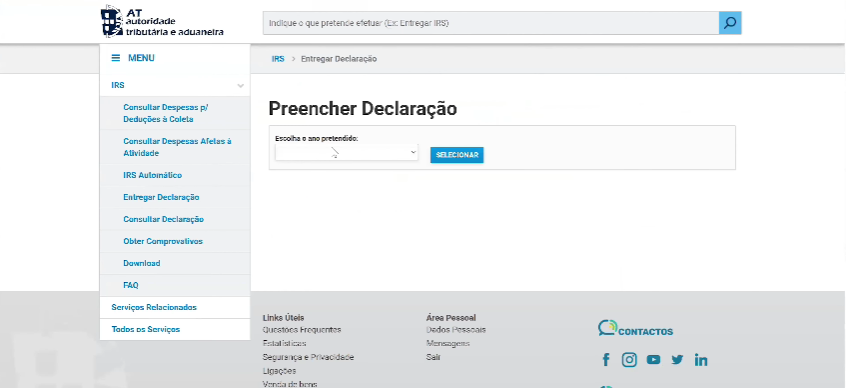
Task: Focus the search input field
Action: [x=490, y=23]
